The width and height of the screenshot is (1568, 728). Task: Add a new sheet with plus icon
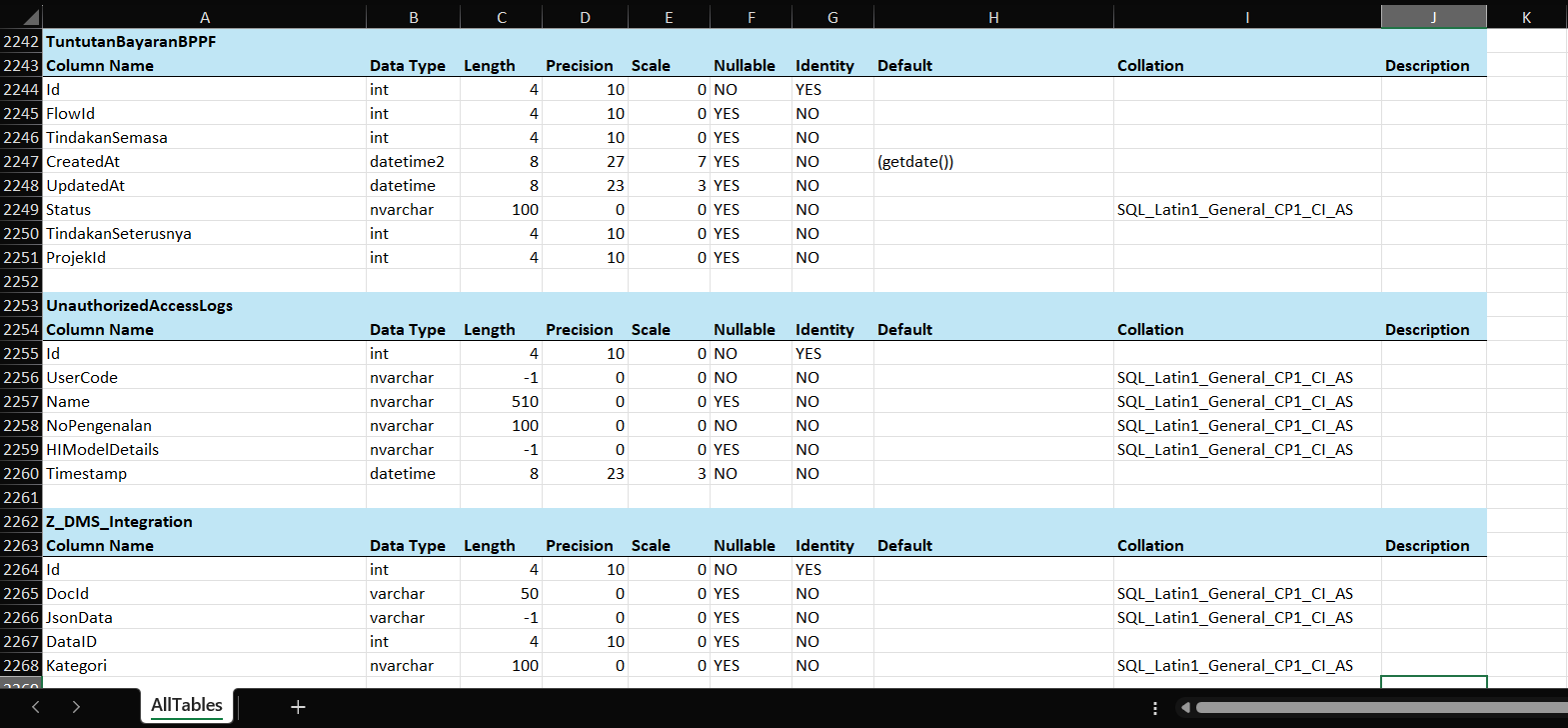[297, 707]
